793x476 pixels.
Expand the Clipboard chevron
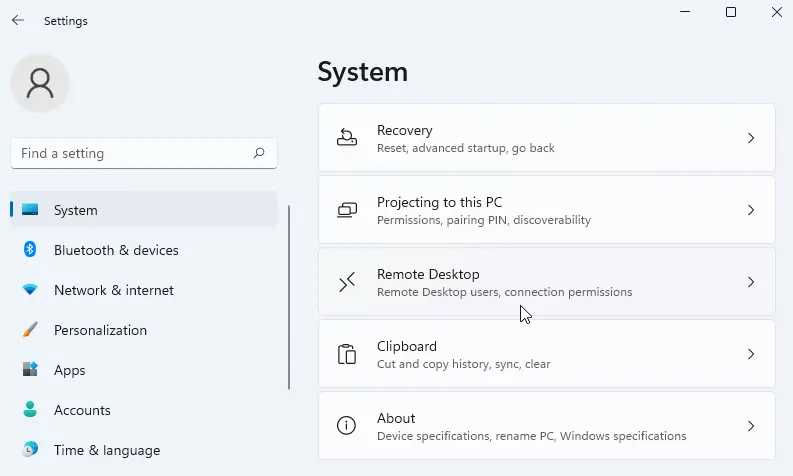click(751, 354)
